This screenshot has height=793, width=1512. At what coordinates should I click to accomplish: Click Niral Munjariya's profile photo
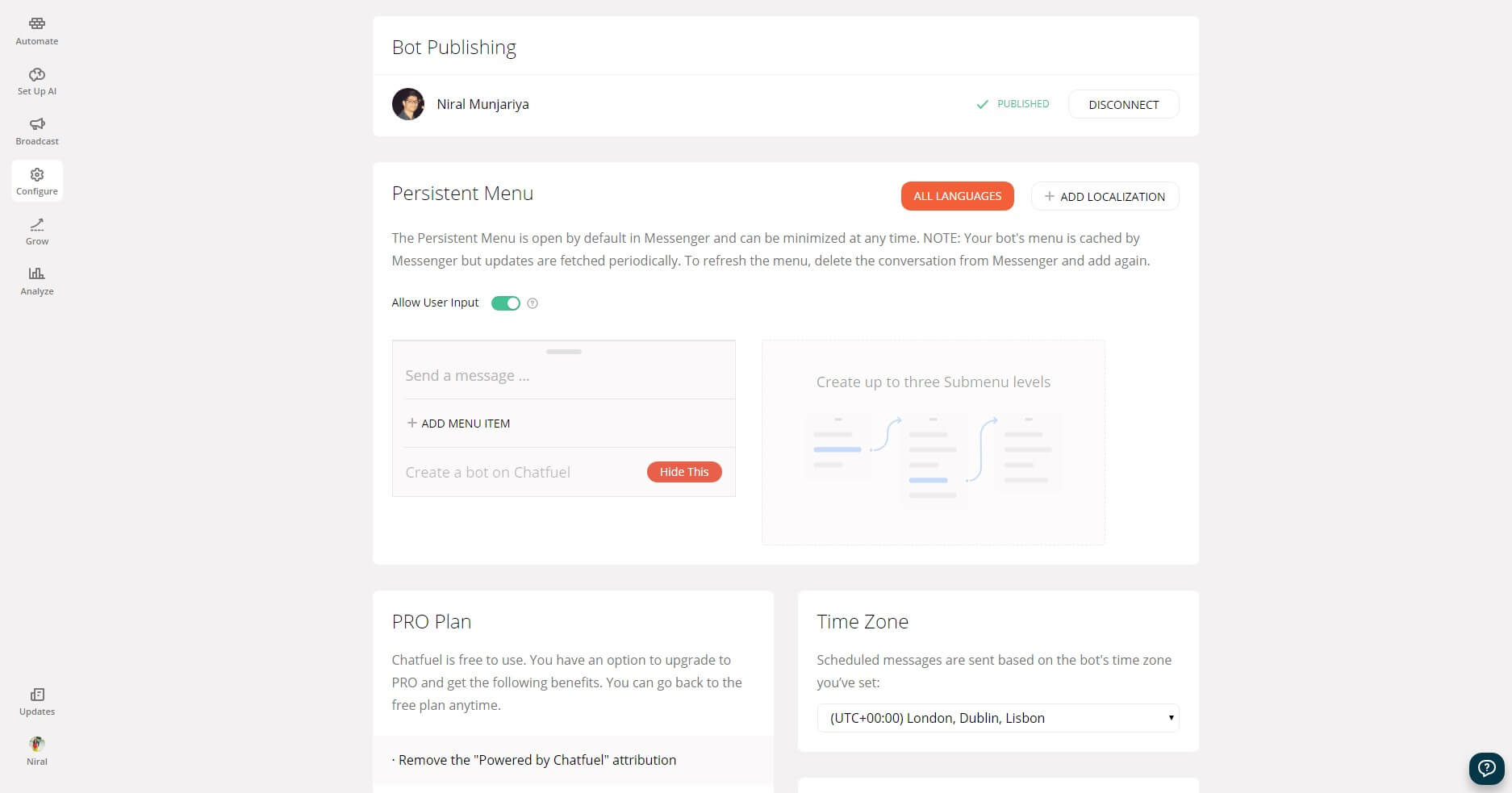point(408,104)
